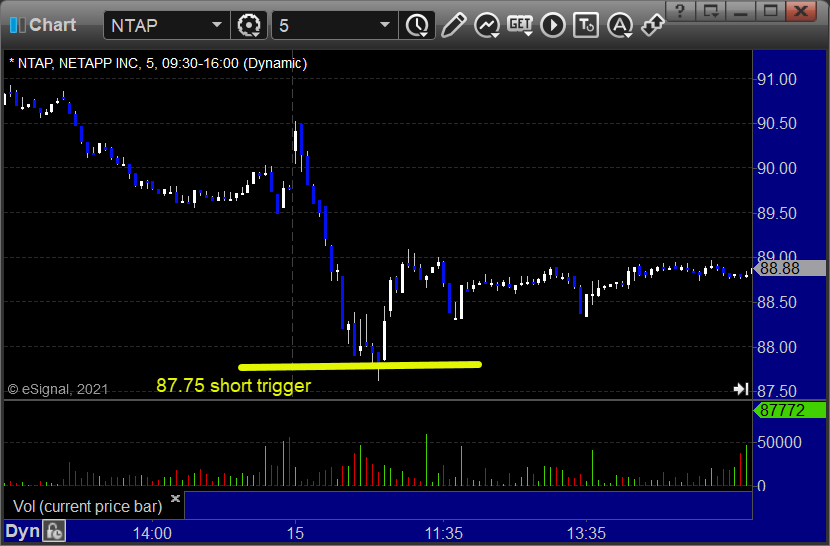830x546 pixels.
Task: Click the Dyn scaling label
Action: pos(22,531)
